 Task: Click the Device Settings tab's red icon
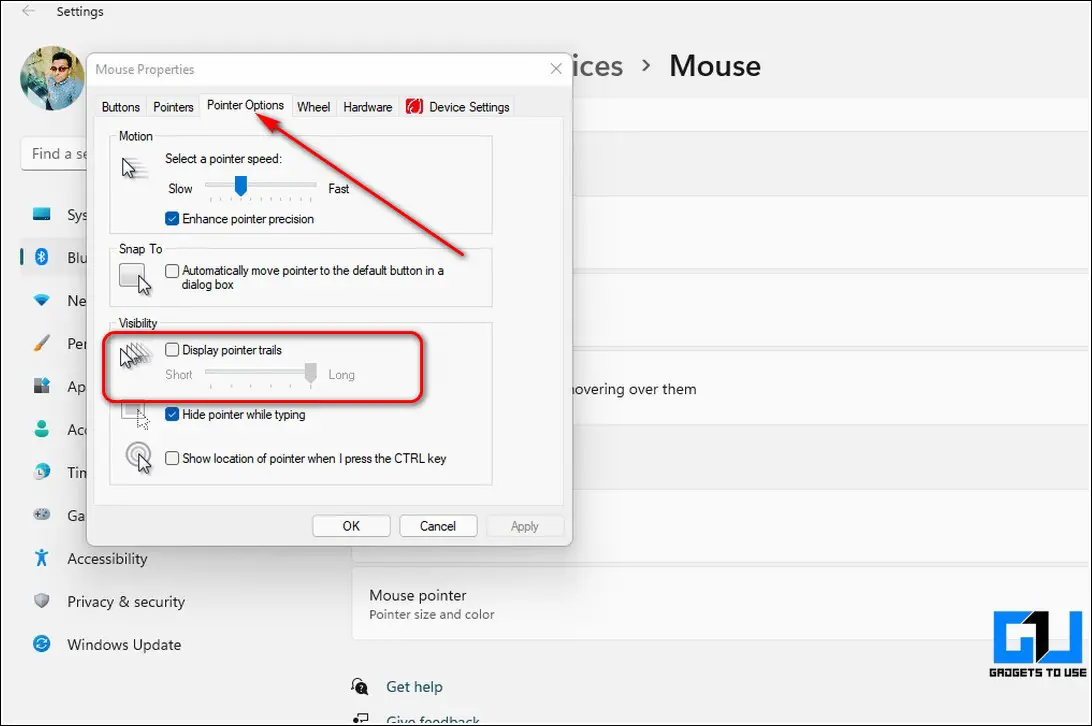click(x=414, y=106)
